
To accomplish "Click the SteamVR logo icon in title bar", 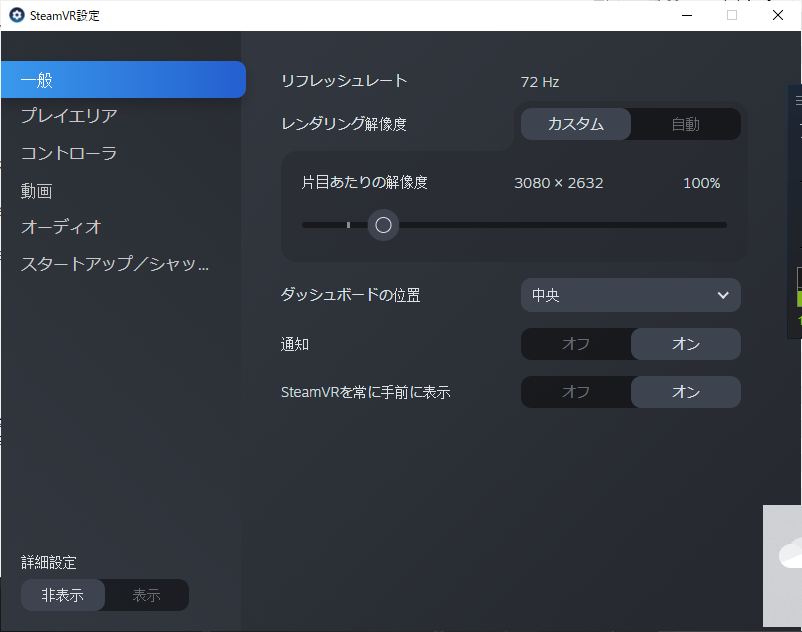I will tap(17, 15).
